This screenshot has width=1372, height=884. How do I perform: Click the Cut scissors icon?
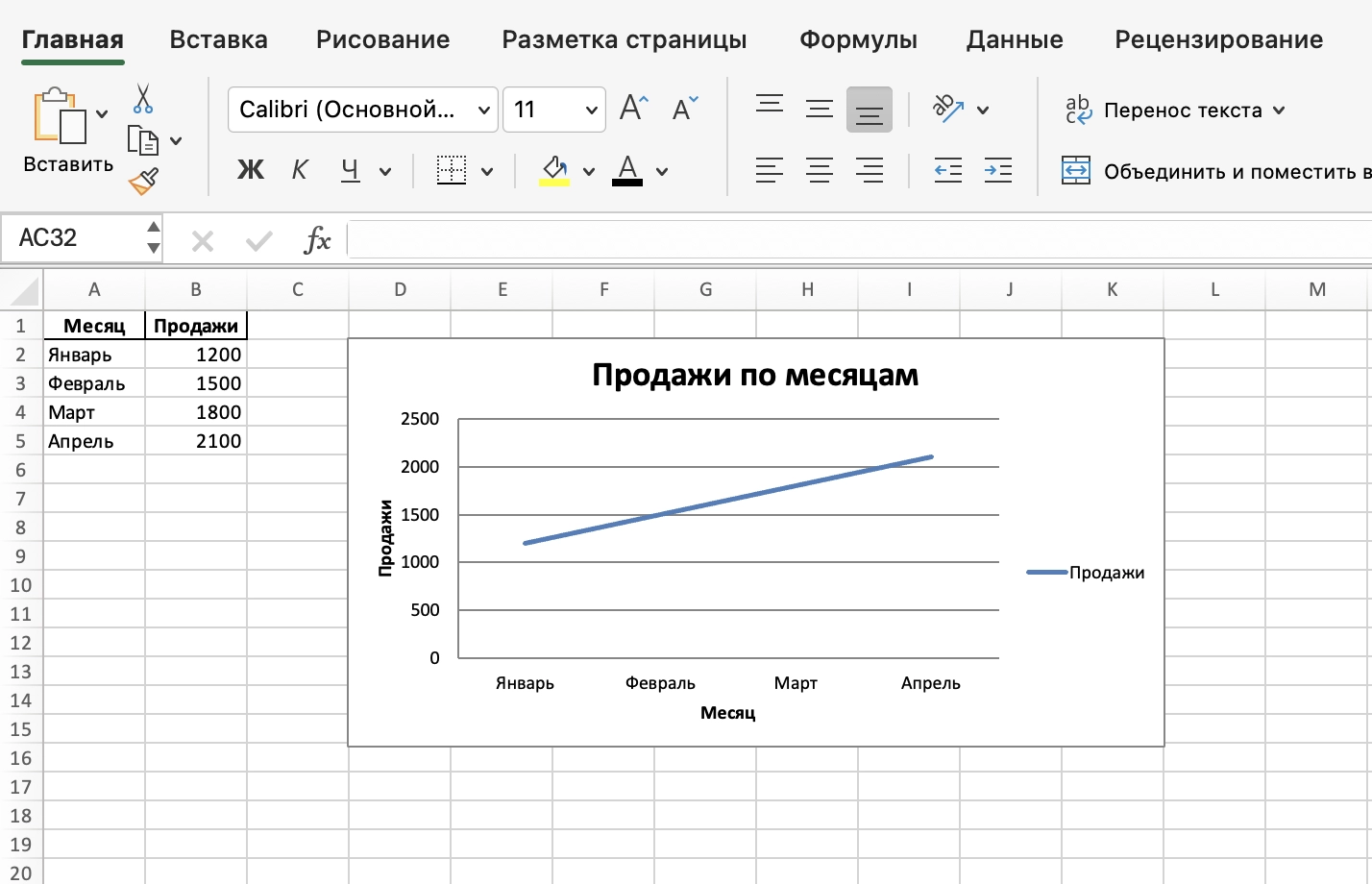[x=143, y=99]
